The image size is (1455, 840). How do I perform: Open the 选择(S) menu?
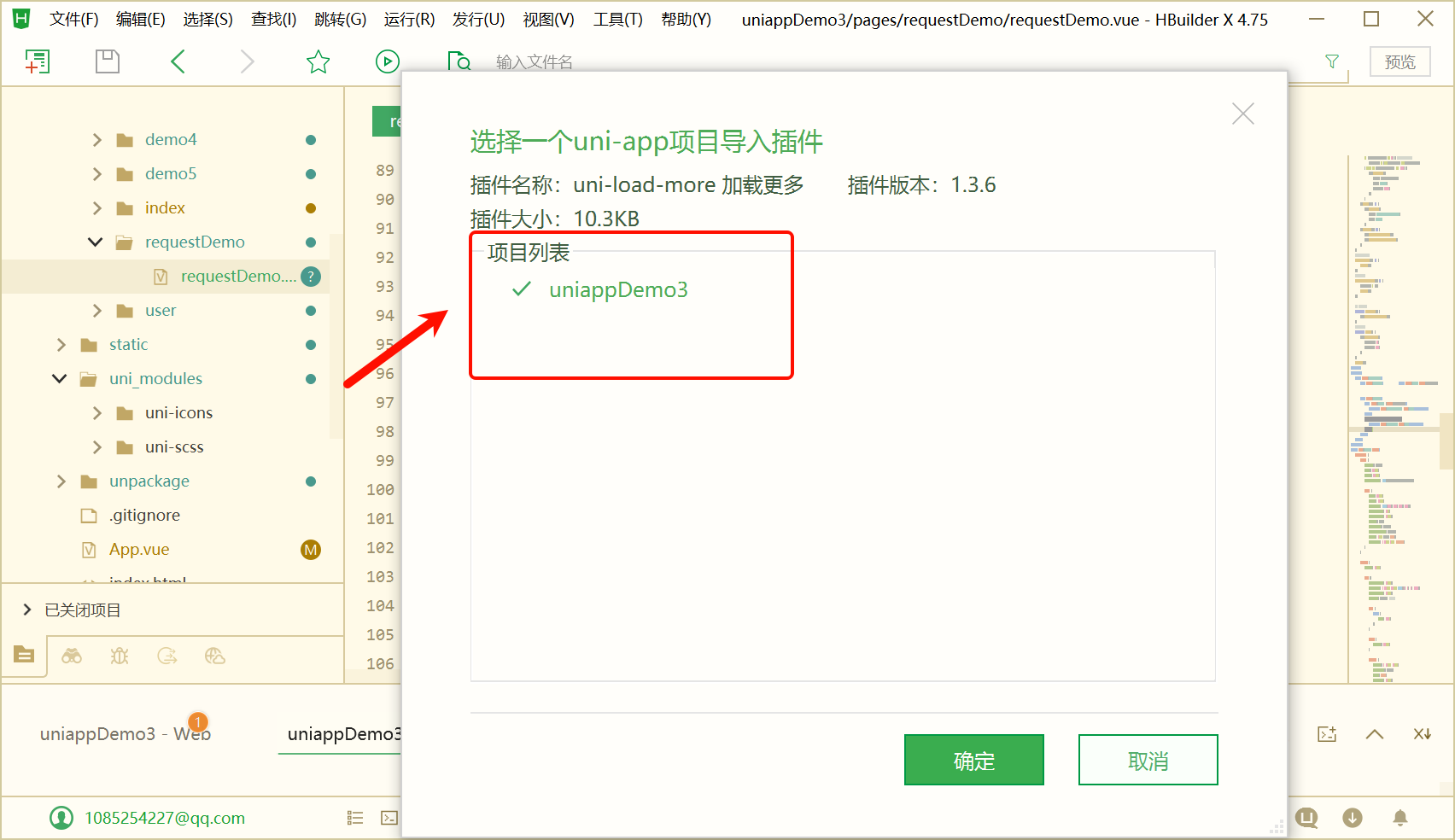(x=208, y=19)
